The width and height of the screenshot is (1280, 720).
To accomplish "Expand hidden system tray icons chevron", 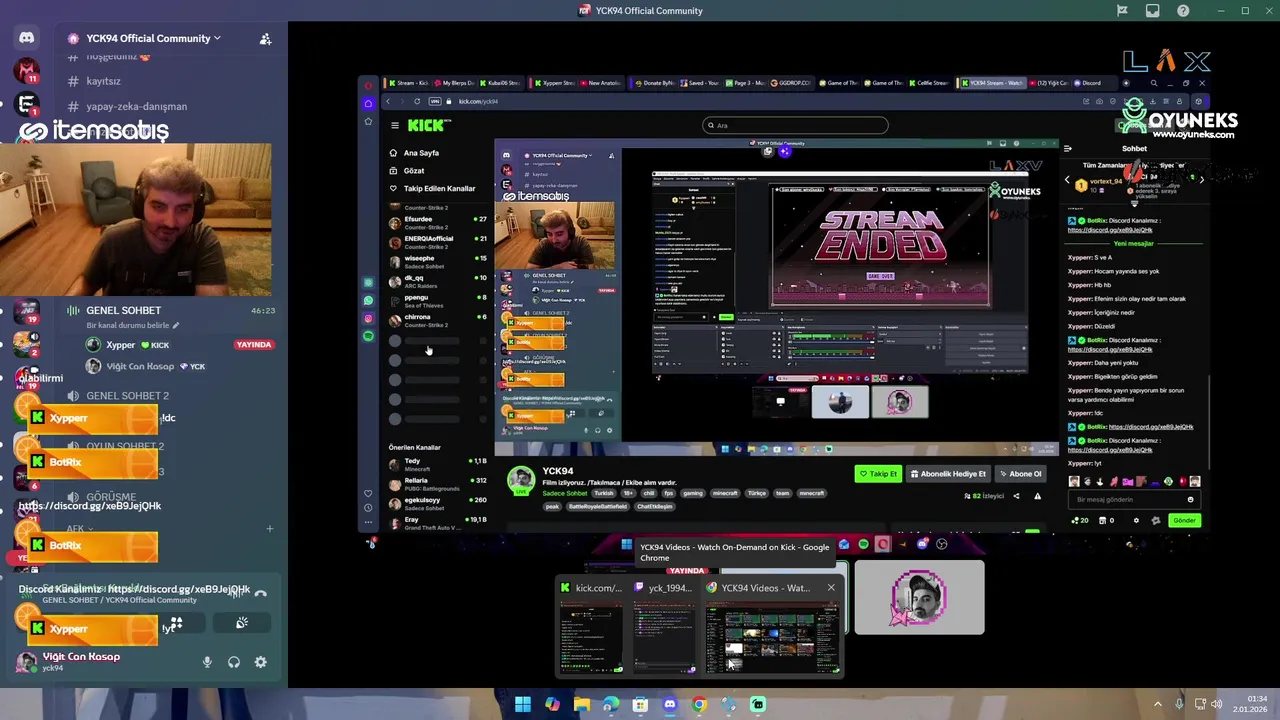I will [1158, 704].
